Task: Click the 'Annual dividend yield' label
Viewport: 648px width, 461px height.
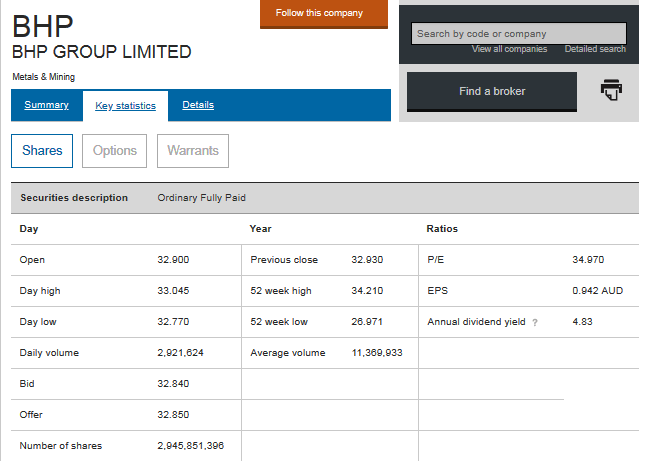Action: 476,322
